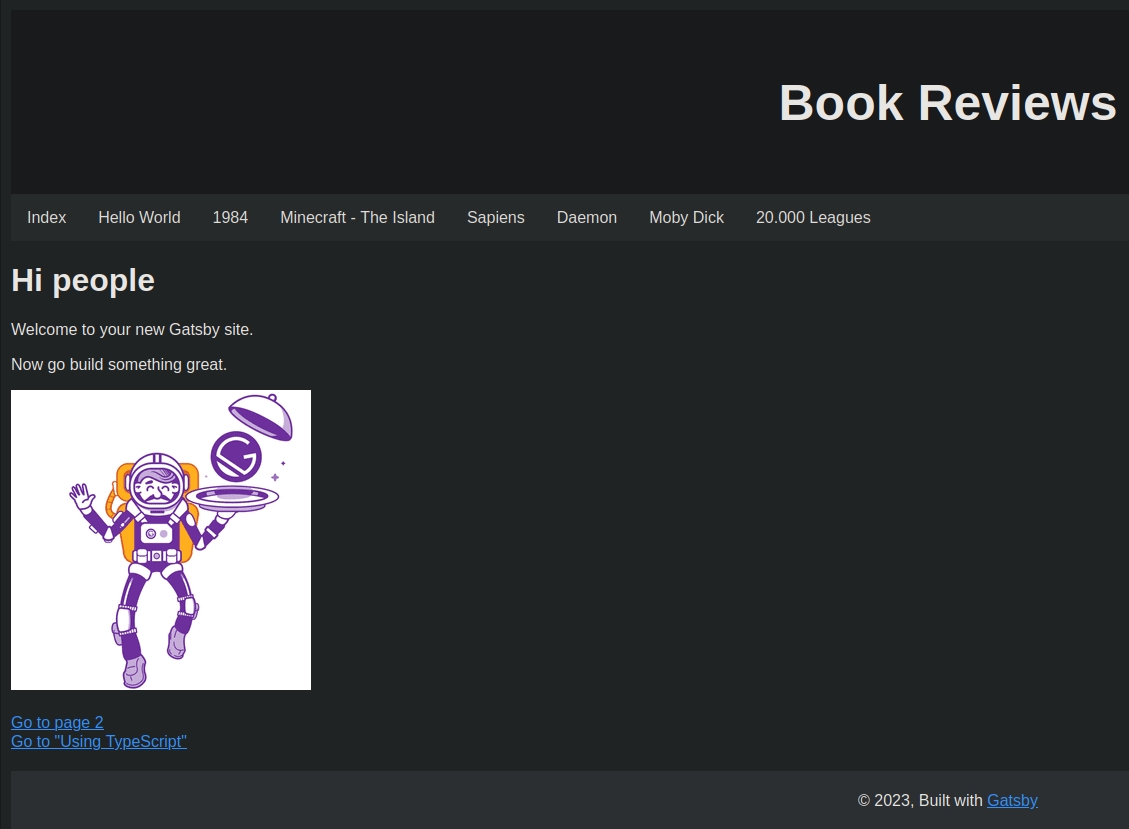This screenshot has height=829, width=1129.
Task: Click the purple Gatsby logo on the plate
Action: pos(236,456)
